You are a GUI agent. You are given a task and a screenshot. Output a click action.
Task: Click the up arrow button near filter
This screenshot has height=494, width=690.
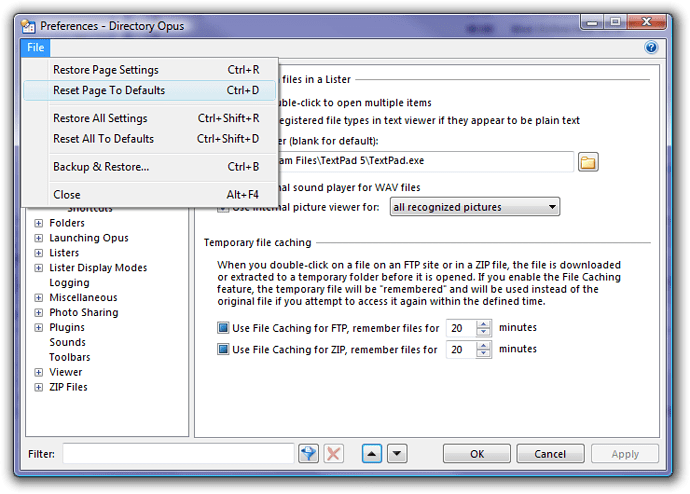tap(371, 453)
